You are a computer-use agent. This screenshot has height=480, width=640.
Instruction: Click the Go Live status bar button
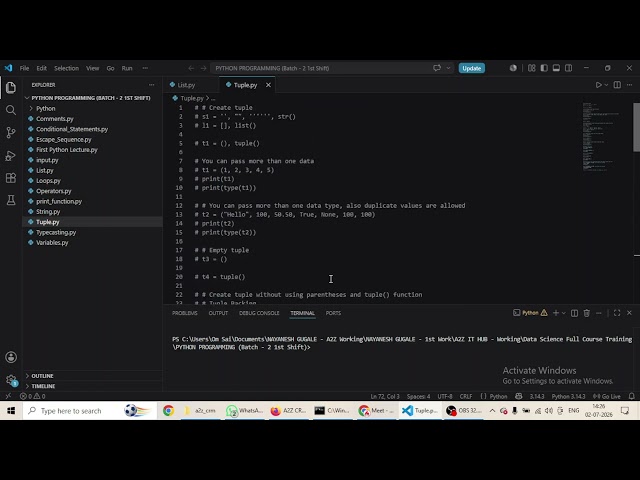click(x=607, y=396)
